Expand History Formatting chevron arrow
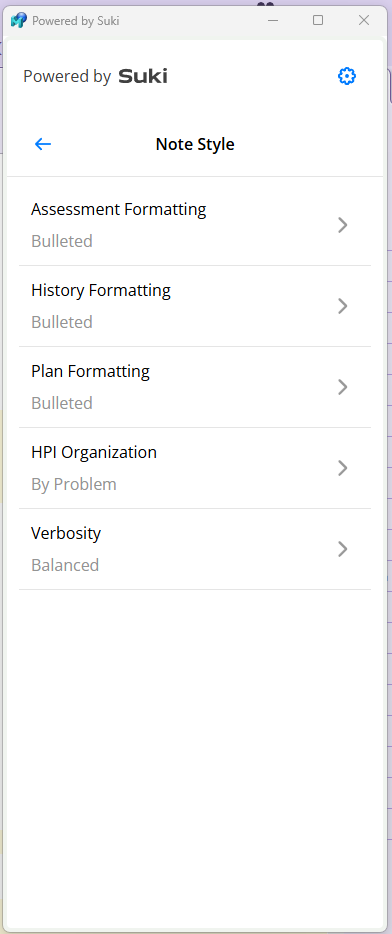The height and width of the screenshot is (934, 392). [x=343, y=306]
